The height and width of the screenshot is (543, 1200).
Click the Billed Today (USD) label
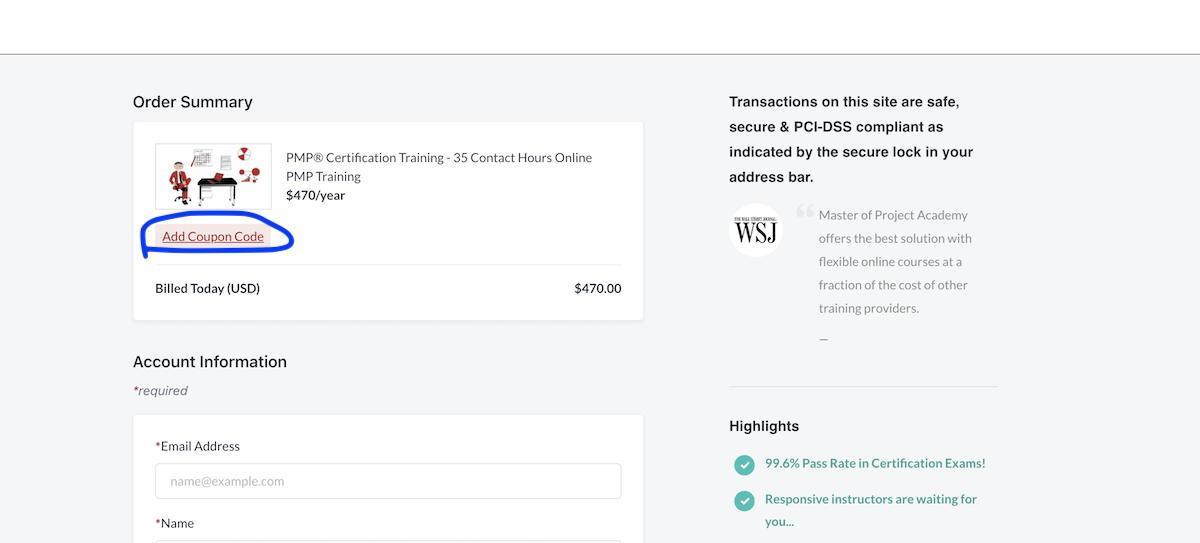(x=207, y=288)
